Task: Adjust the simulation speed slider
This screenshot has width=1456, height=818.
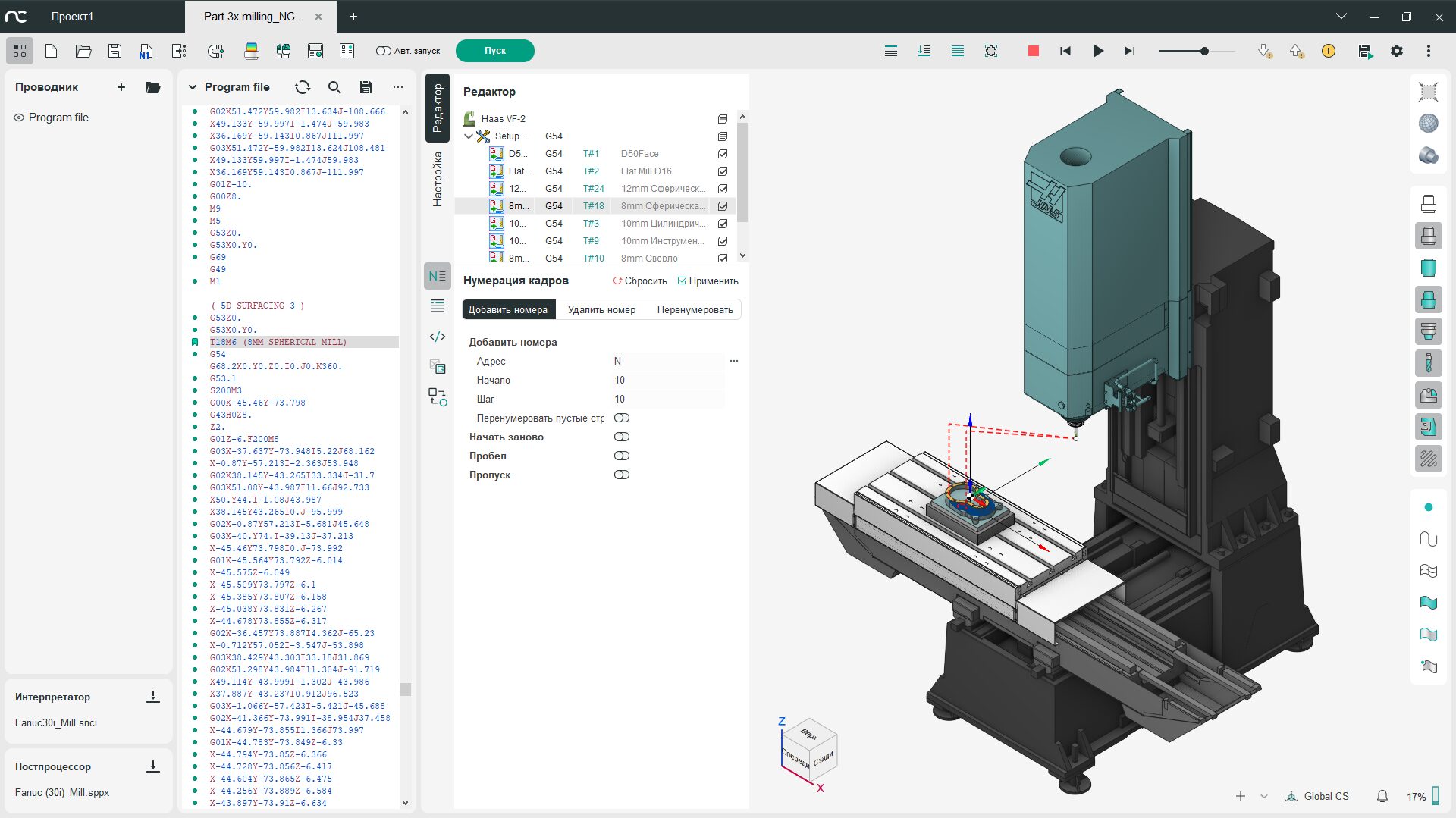Action: click(x=1203, y=51)
